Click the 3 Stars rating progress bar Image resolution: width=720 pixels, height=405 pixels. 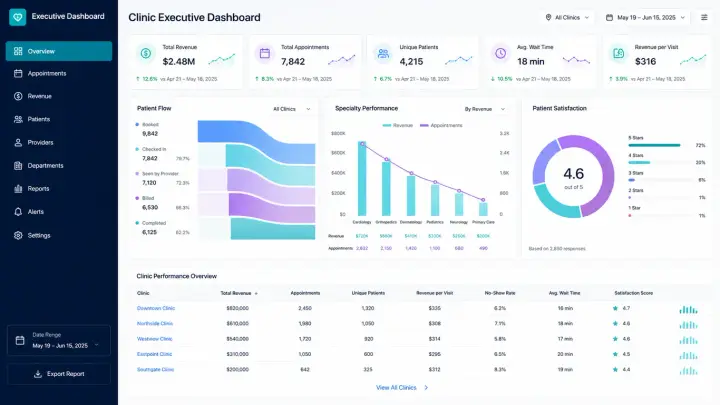(660, 180)
